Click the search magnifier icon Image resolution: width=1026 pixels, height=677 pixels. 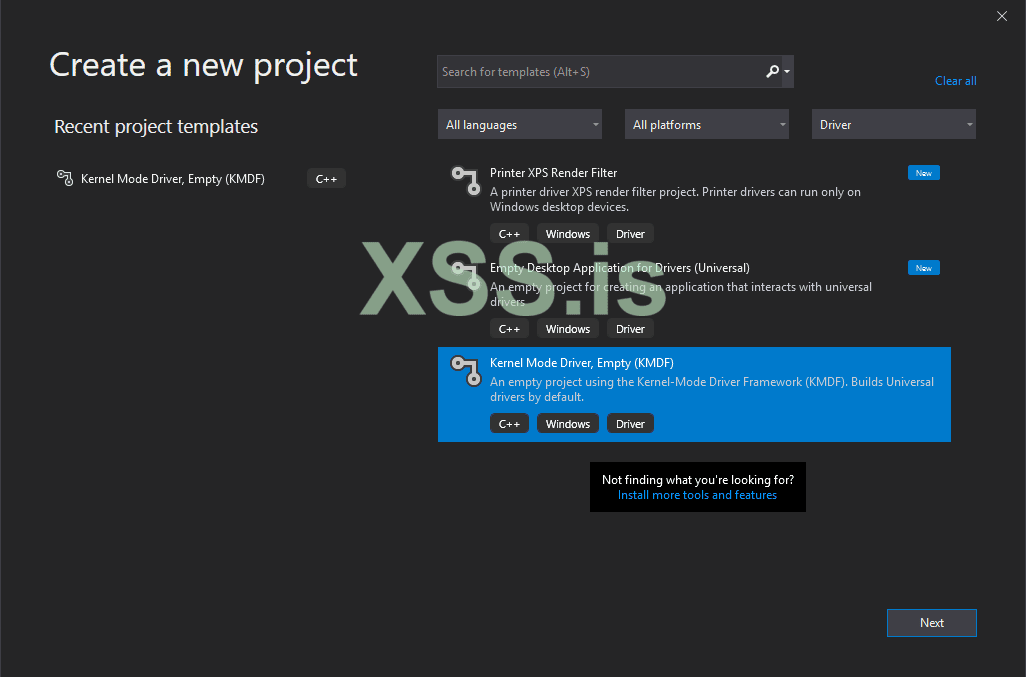[772, 71]
